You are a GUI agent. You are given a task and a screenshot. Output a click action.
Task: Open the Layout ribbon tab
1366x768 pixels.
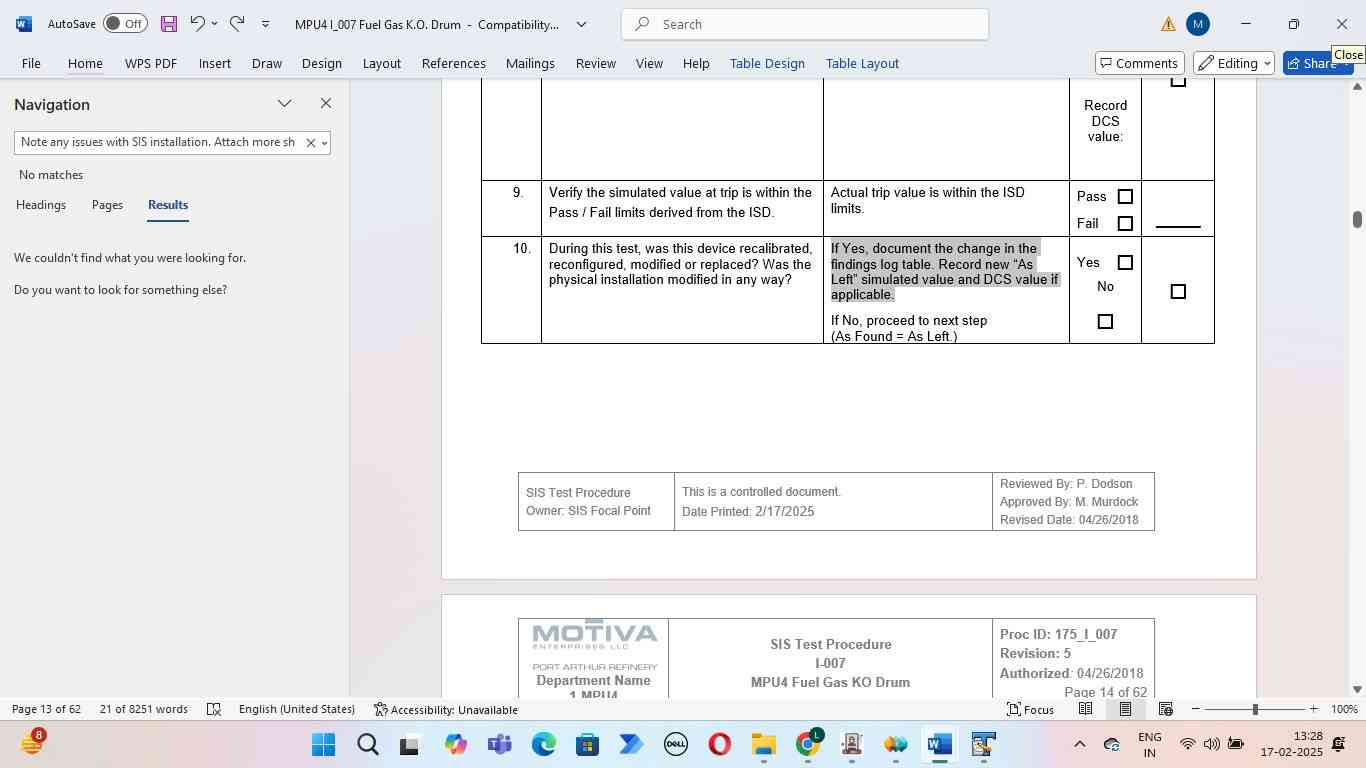pyautogui.click(x=381, y=63)
